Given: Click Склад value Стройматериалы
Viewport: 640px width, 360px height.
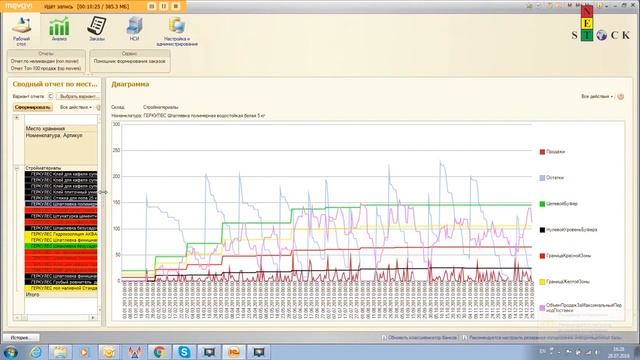Looking at the screenshot, I should click(160, 107).
